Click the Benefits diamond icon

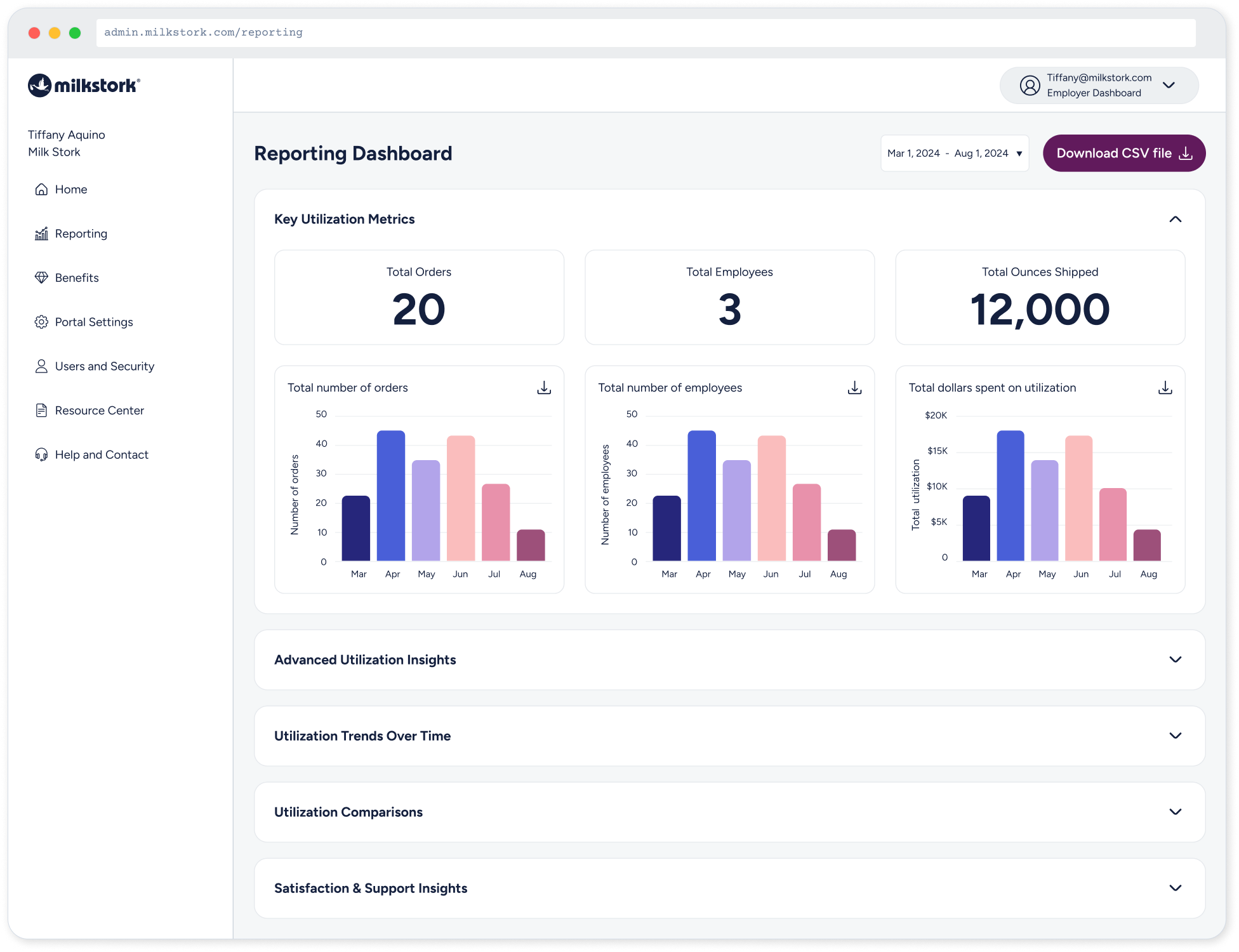tap(41, 277)
